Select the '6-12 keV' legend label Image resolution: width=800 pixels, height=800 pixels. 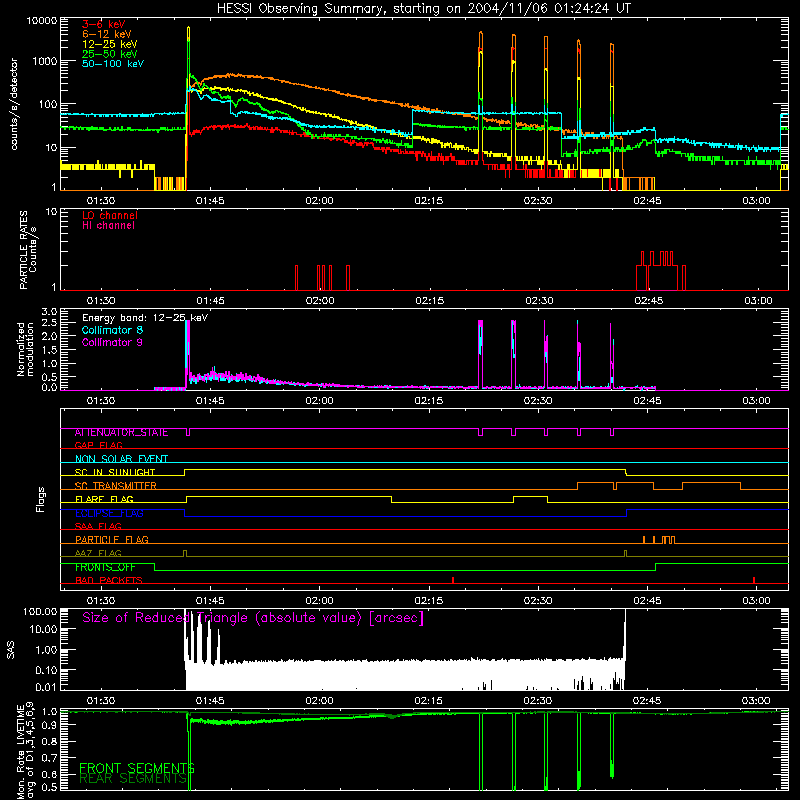click(x=107, y=34)
